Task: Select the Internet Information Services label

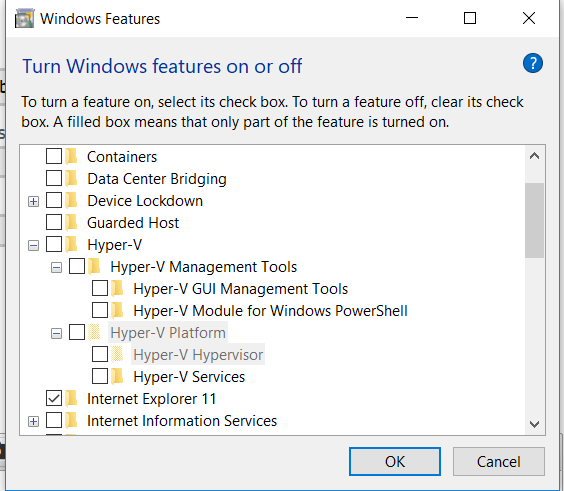Action: [182, 421]
